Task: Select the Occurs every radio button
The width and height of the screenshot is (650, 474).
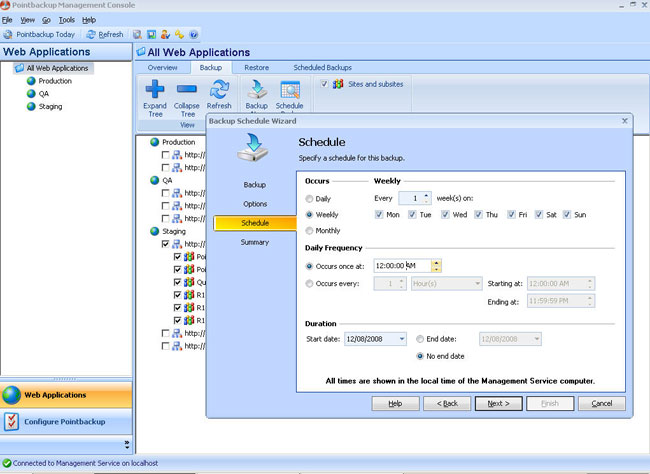Action: coord(309,284)
